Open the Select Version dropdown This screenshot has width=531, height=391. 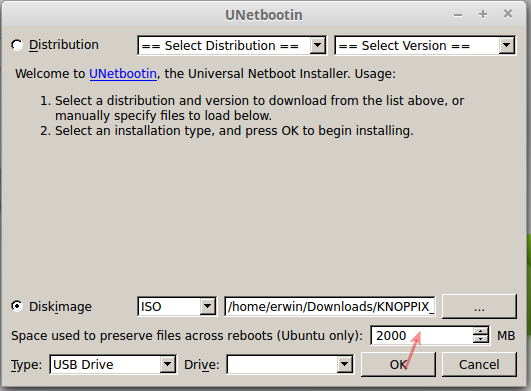click(x=425, y=45)
